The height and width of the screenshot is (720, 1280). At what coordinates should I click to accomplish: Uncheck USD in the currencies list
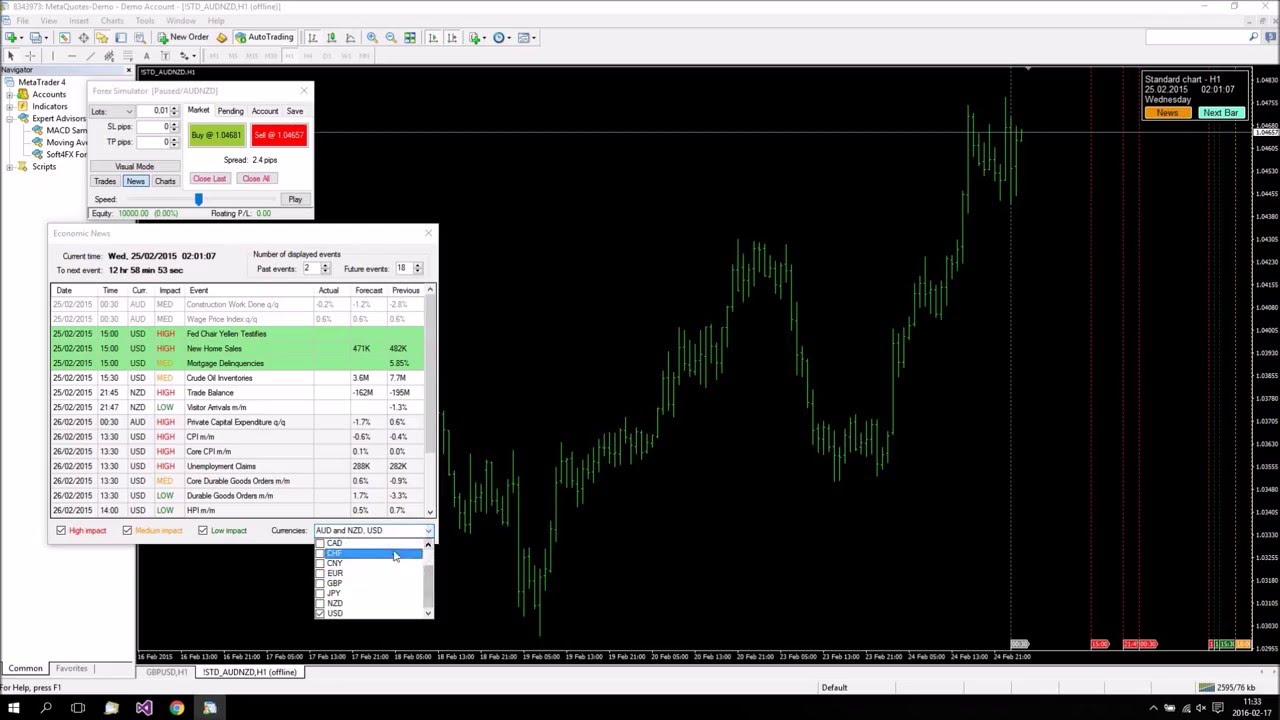320,613
